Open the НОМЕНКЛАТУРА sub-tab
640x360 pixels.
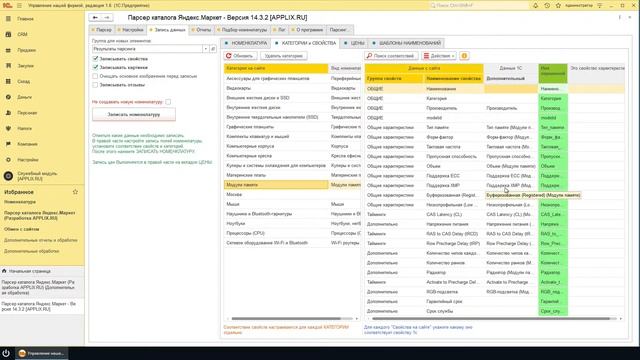(246, 43)
